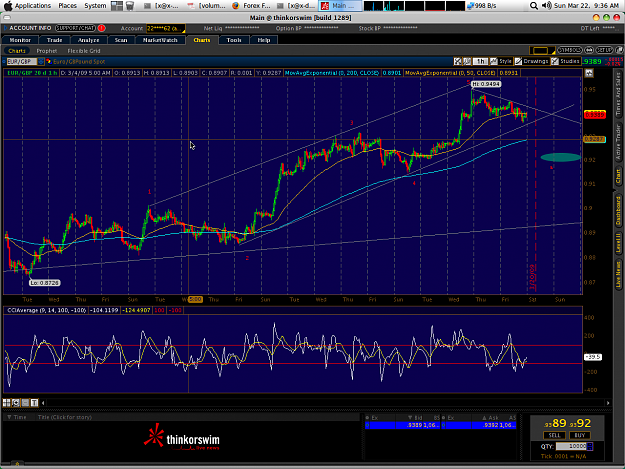
Task: Click the CCIAverage study label
Action: [x=47, y=310]
